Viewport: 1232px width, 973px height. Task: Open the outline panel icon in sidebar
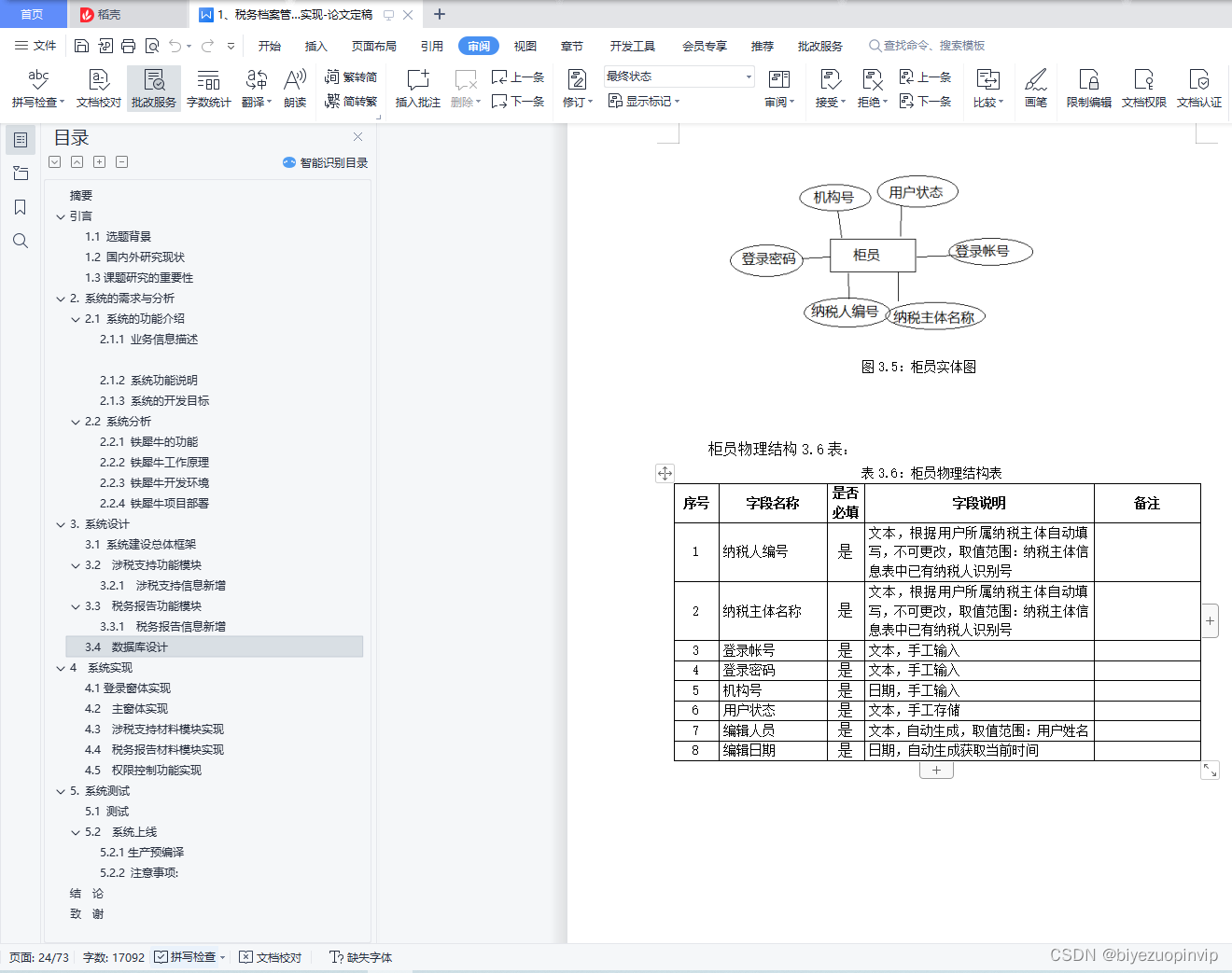coord(21,140)
